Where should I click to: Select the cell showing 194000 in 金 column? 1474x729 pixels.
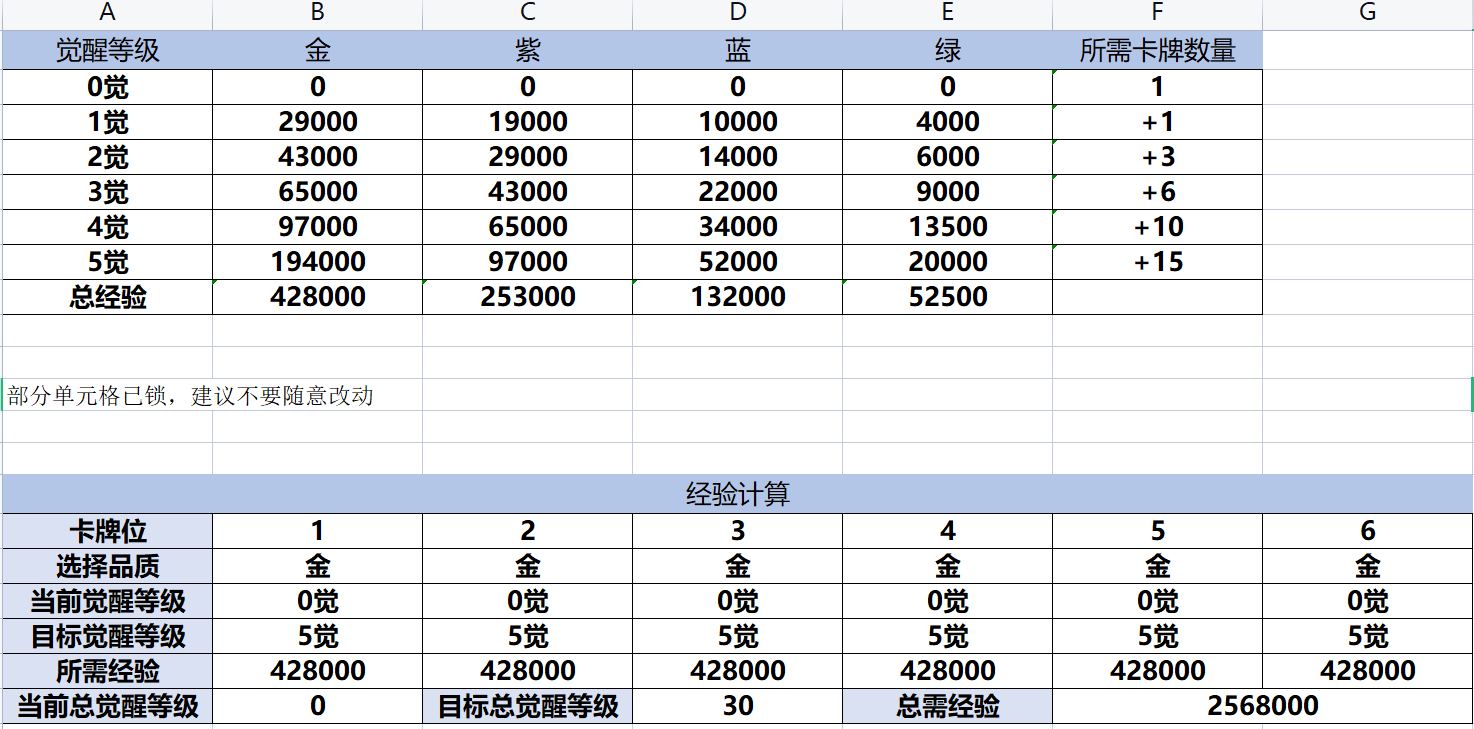tap(317, 261)
